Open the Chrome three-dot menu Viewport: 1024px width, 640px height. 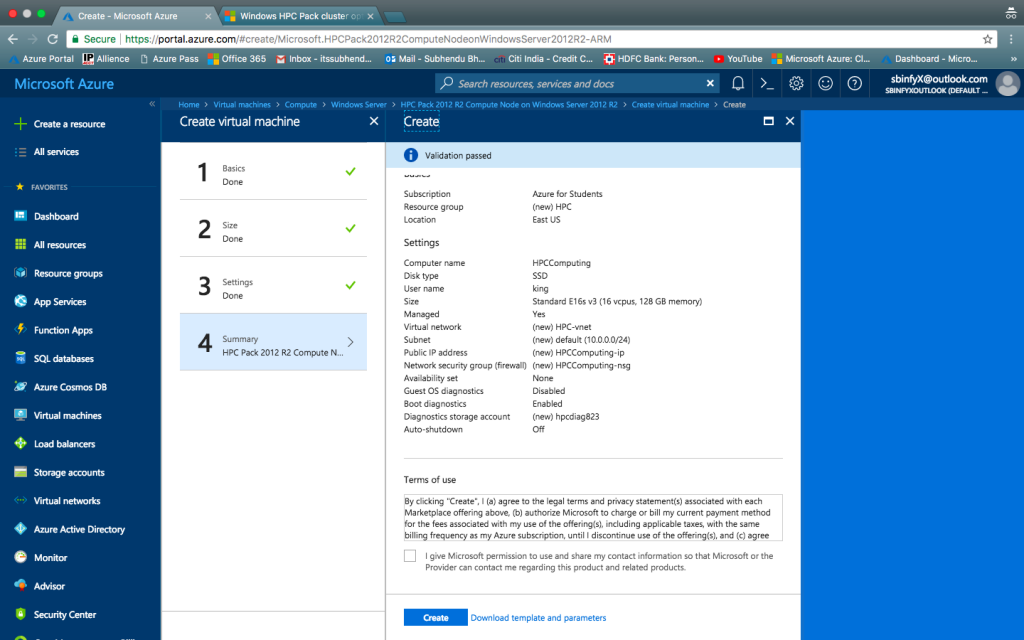click(x=1011, y=39)
